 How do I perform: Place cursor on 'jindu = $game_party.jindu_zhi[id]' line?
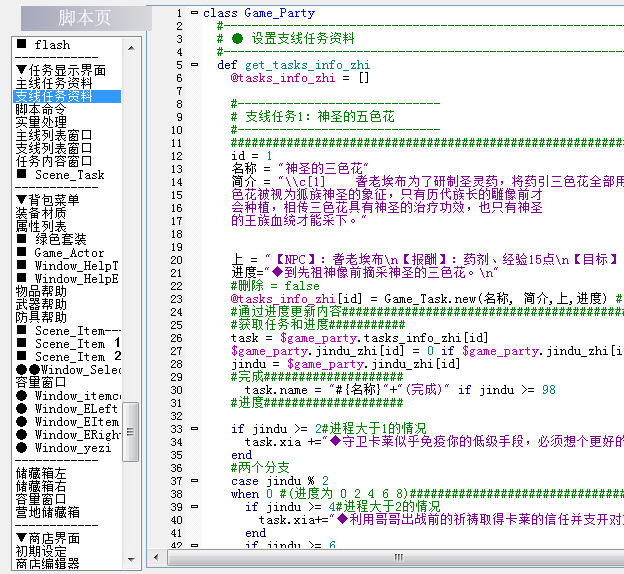click(x=345, y=364)
